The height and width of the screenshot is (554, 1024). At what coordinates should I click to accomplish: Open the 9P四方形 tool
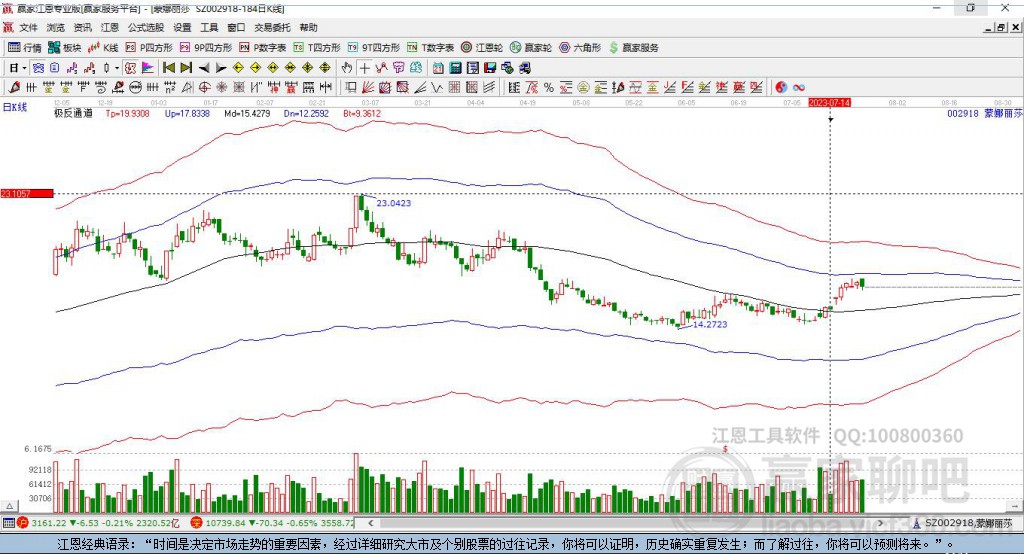click(x=206, y=48)
